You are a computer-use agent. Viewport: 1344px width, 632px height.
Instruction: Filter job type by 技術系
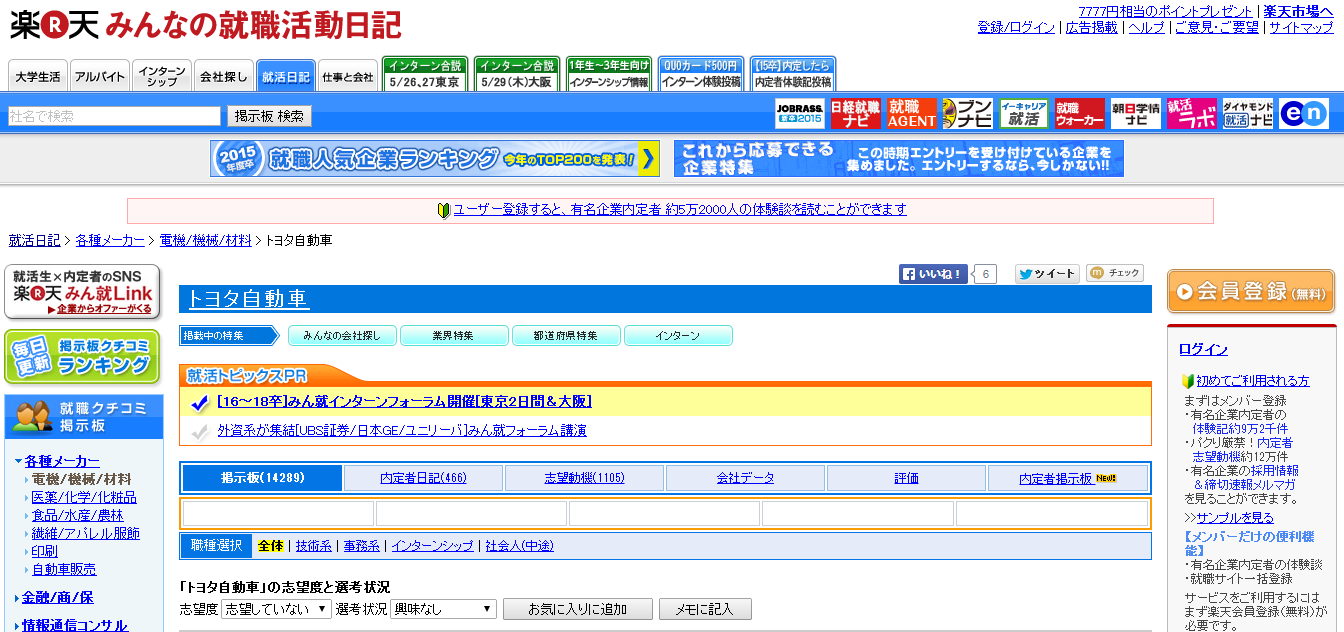point(314,546)
